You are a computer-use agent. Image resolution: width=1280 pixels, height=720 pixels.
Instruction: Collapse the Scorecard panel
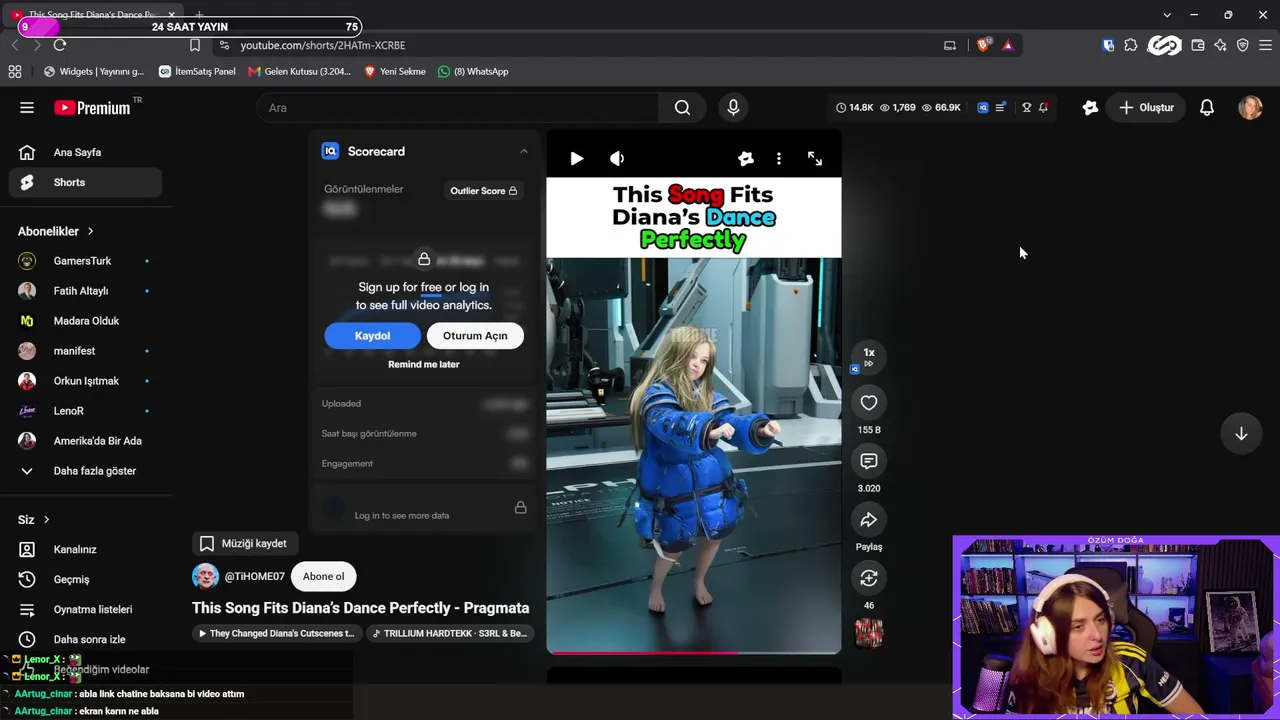[x=523, y=151]
